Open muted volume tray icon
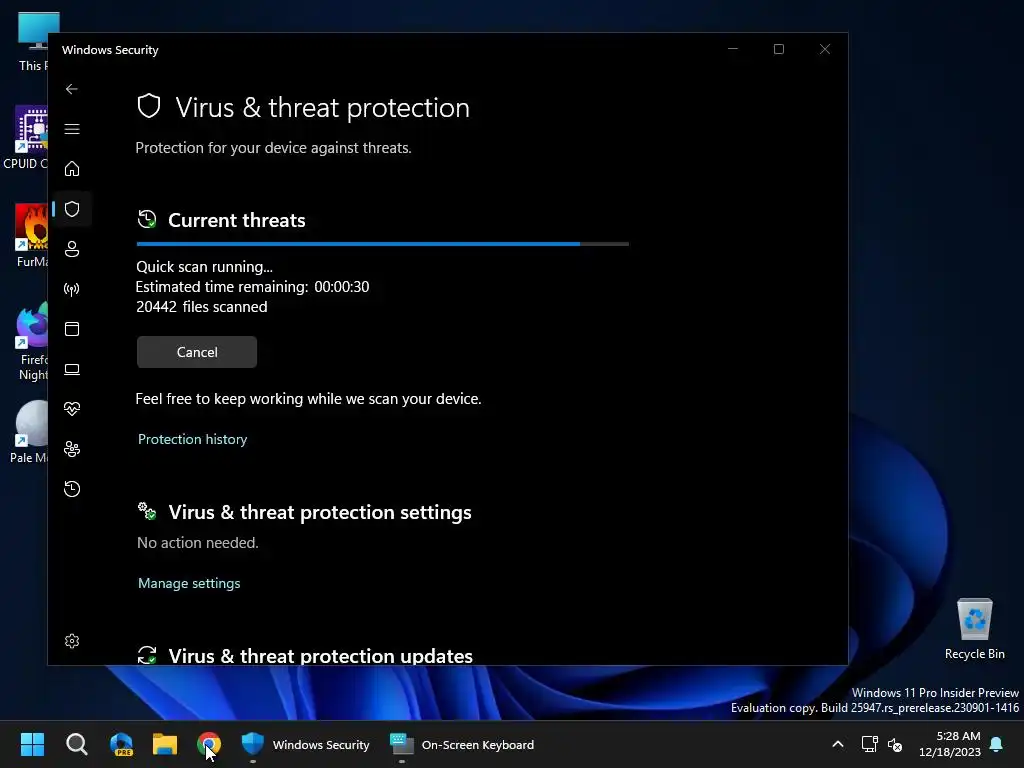 tap(895, 744)
